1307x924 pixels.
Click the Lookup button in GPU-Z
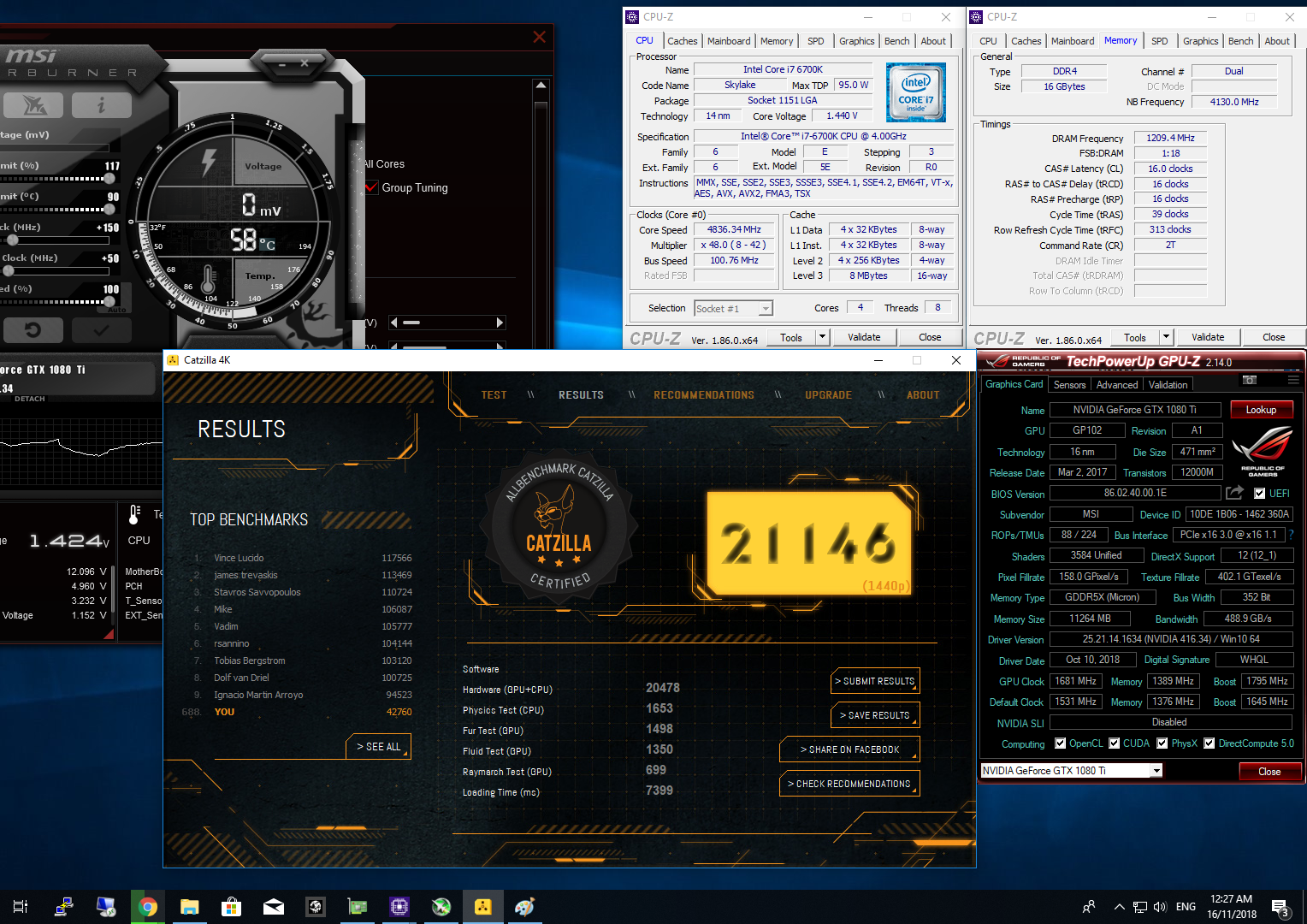coord(1261,410)
